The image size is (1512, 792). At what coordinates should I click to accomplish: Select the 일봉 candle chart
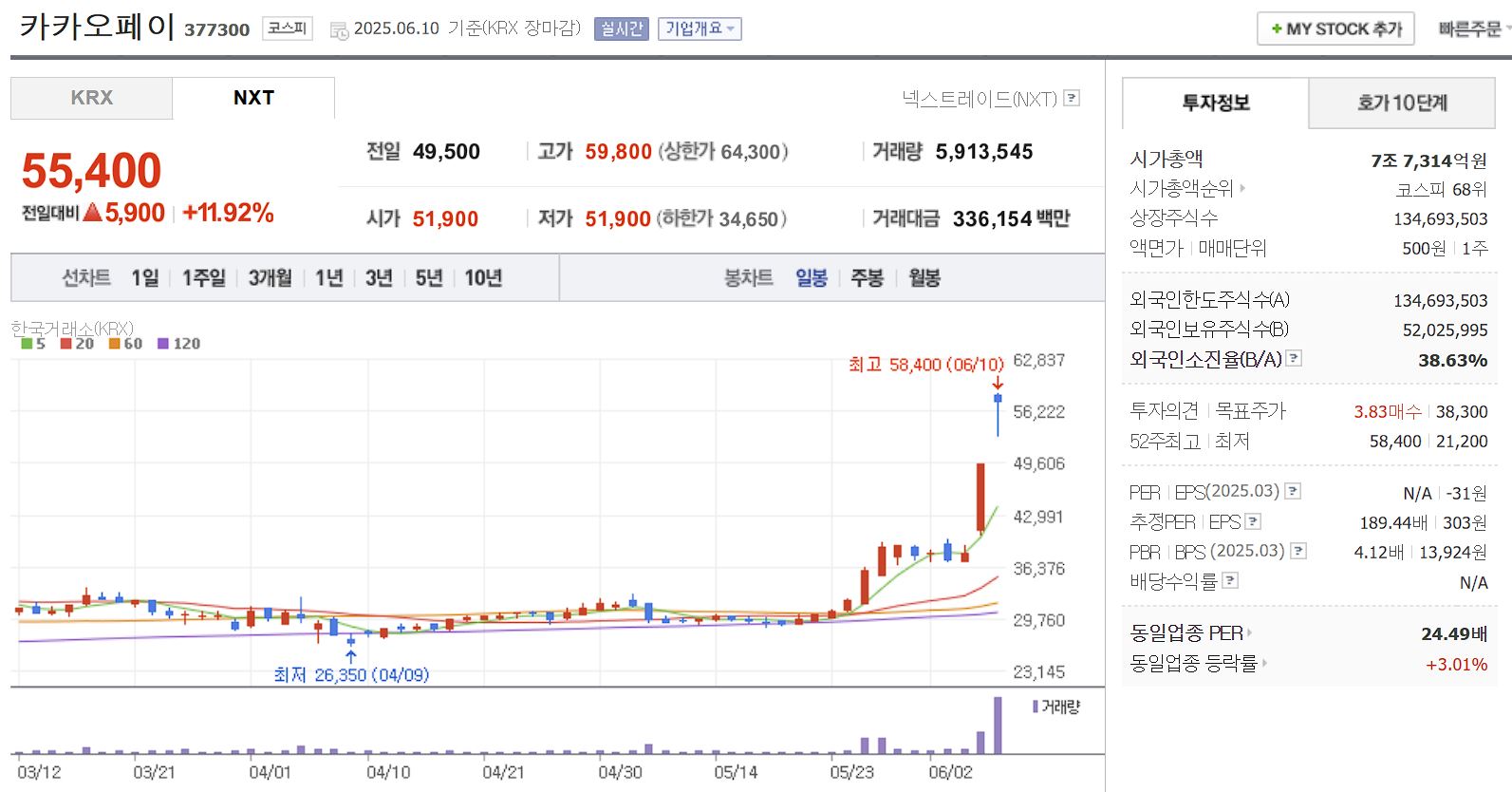[812, 278]
